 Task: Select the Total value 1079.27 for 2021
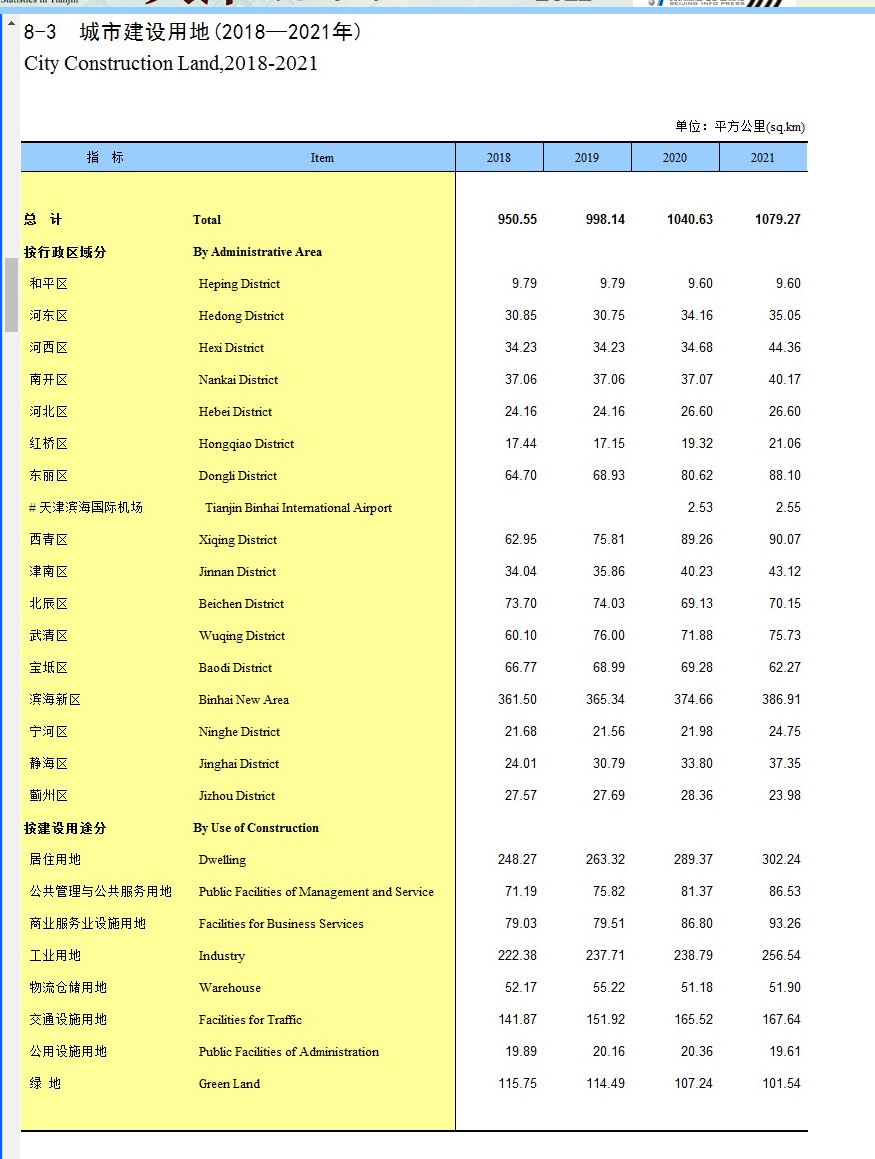[x=777, y=220]
